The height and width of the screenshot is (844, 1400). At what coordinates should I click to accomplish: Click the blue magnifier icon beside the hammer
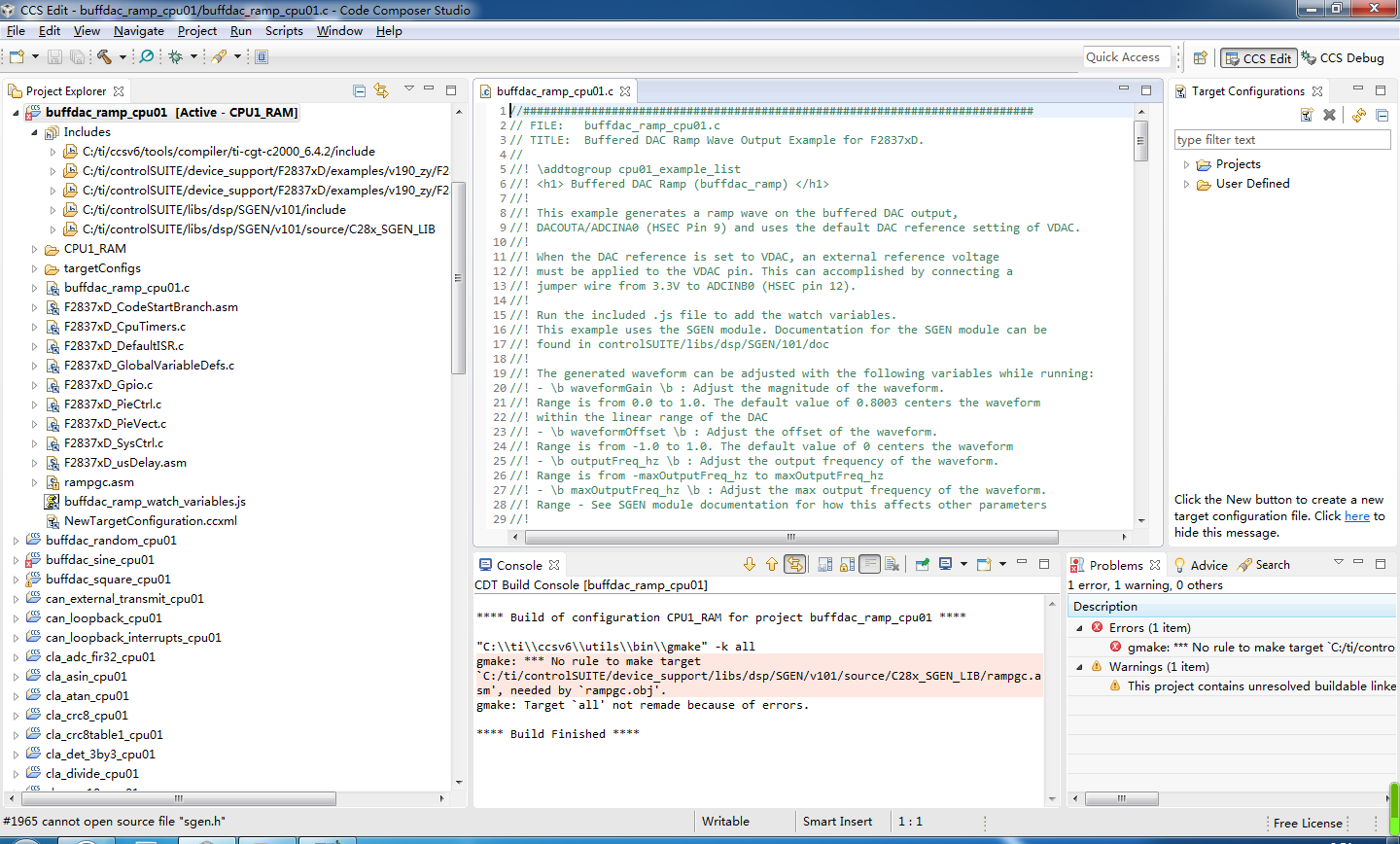point(147,57)
